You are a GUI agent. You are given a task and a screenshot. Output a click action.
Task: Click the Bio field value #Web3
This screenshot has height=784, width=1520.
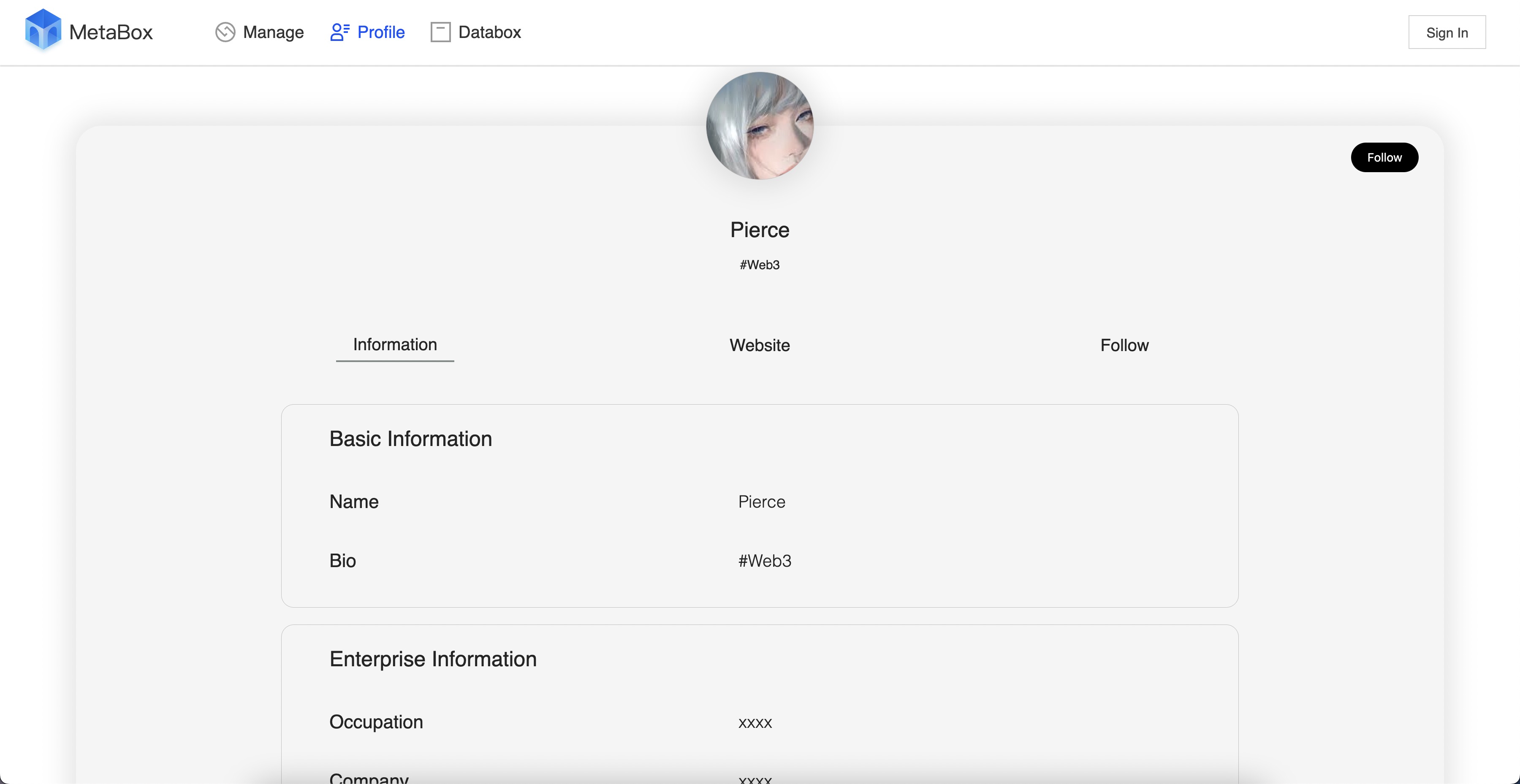tap(764, 561)
